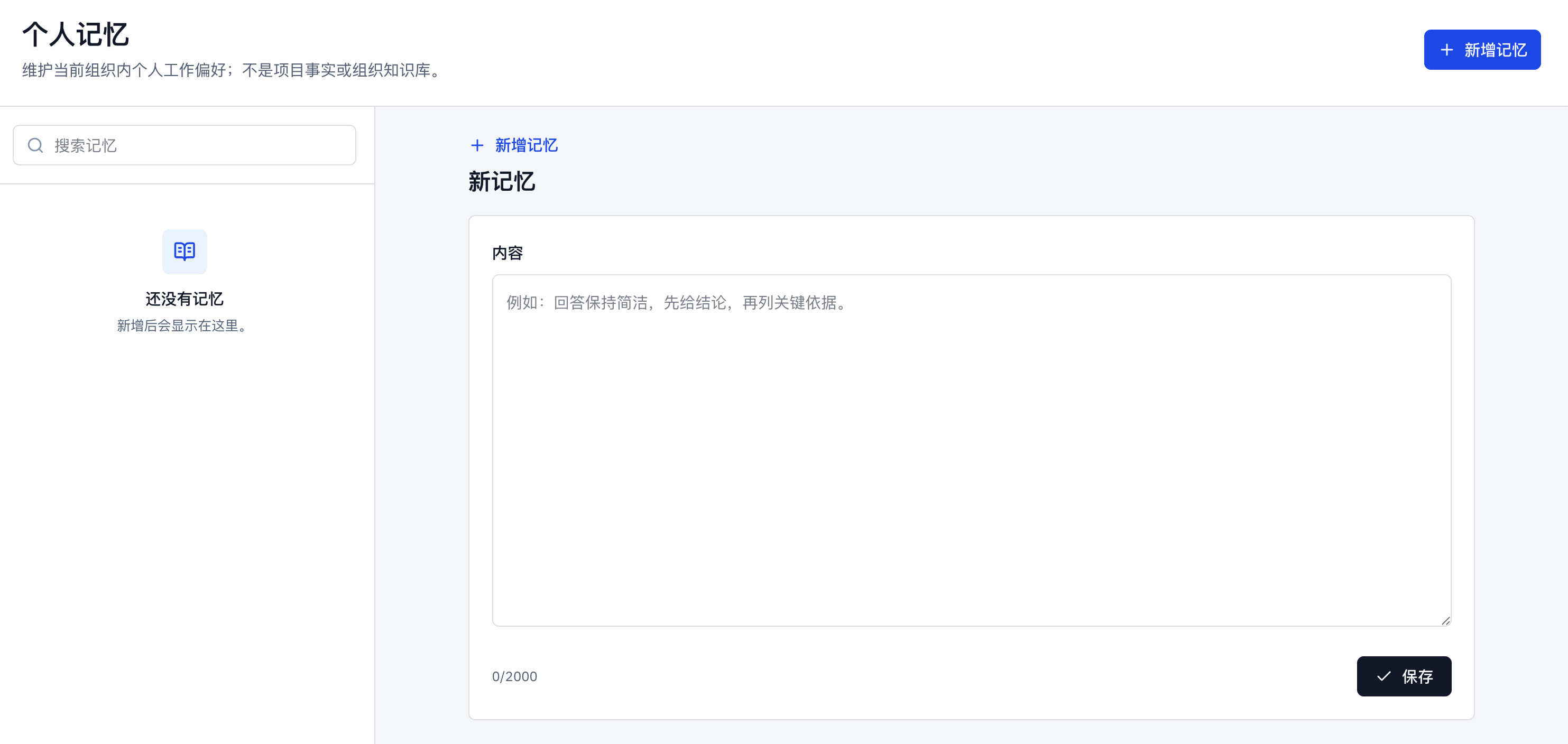Click the 新增记忆 link above 新记忆 heading
Screen dimensions: 1568x744
(x=514, y=145)
